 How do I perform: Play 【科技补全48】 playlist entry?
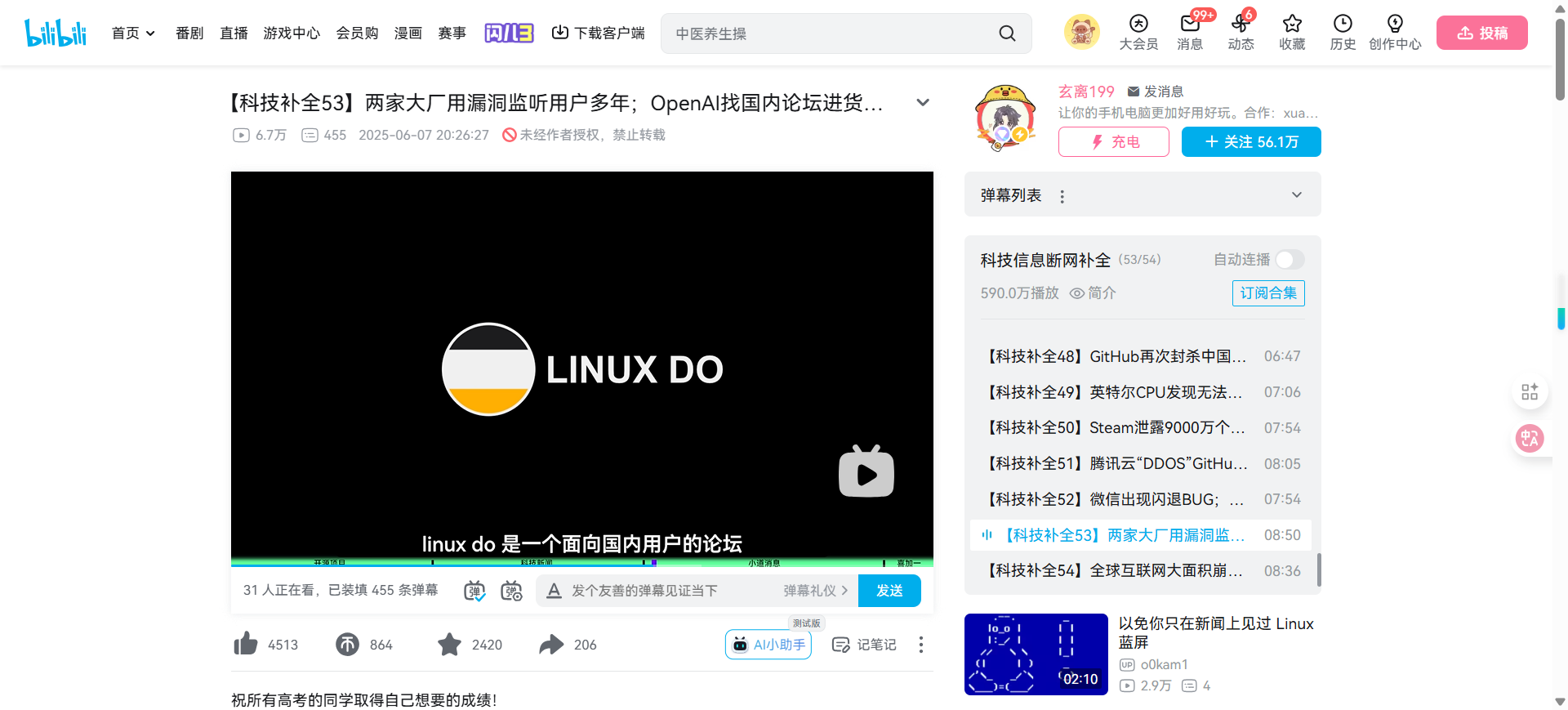coord(1140,356)
